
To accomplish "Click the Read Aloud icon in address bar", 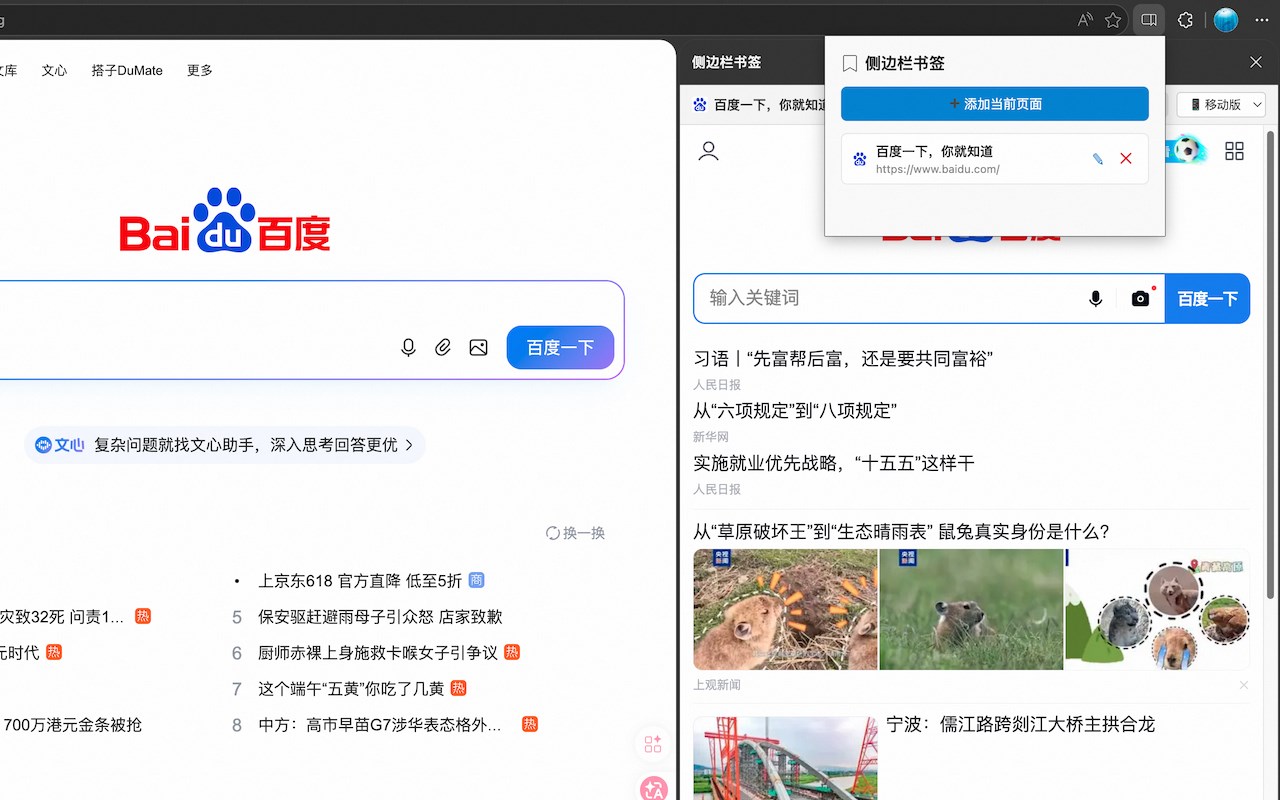I will 1085,20.
